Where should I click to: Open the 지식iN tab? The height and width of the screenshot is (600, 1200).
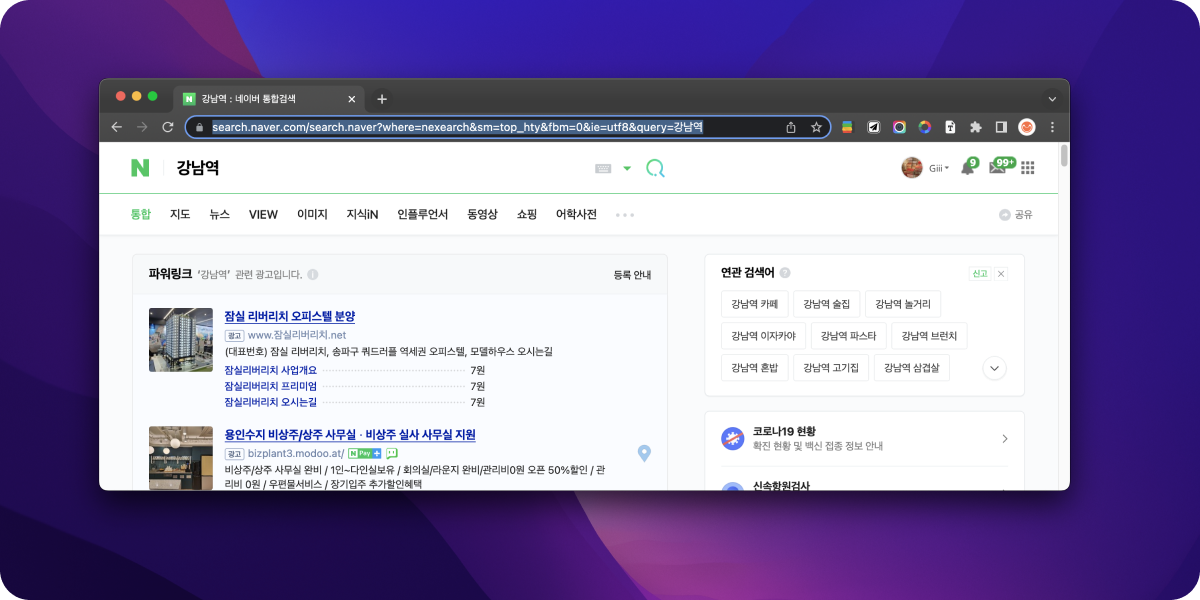coord(362,214)
